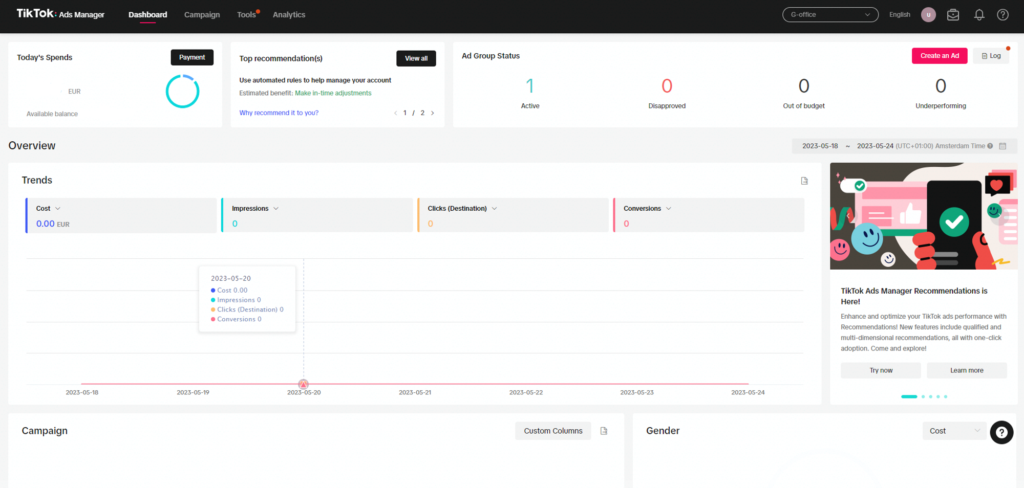The height and width of the screenshot is (488, 1024).
Task: Open the Analytics tab
Action: (289, 14)
